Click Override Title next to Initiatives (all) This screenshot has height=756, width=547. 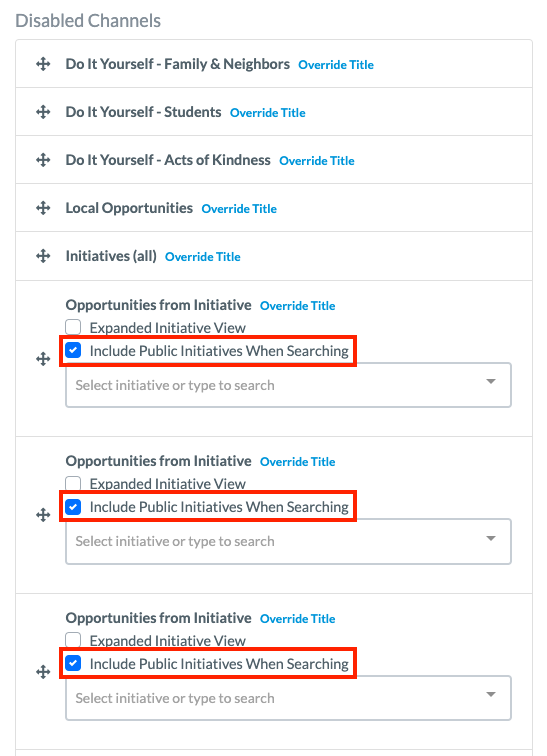coord(202,256)
